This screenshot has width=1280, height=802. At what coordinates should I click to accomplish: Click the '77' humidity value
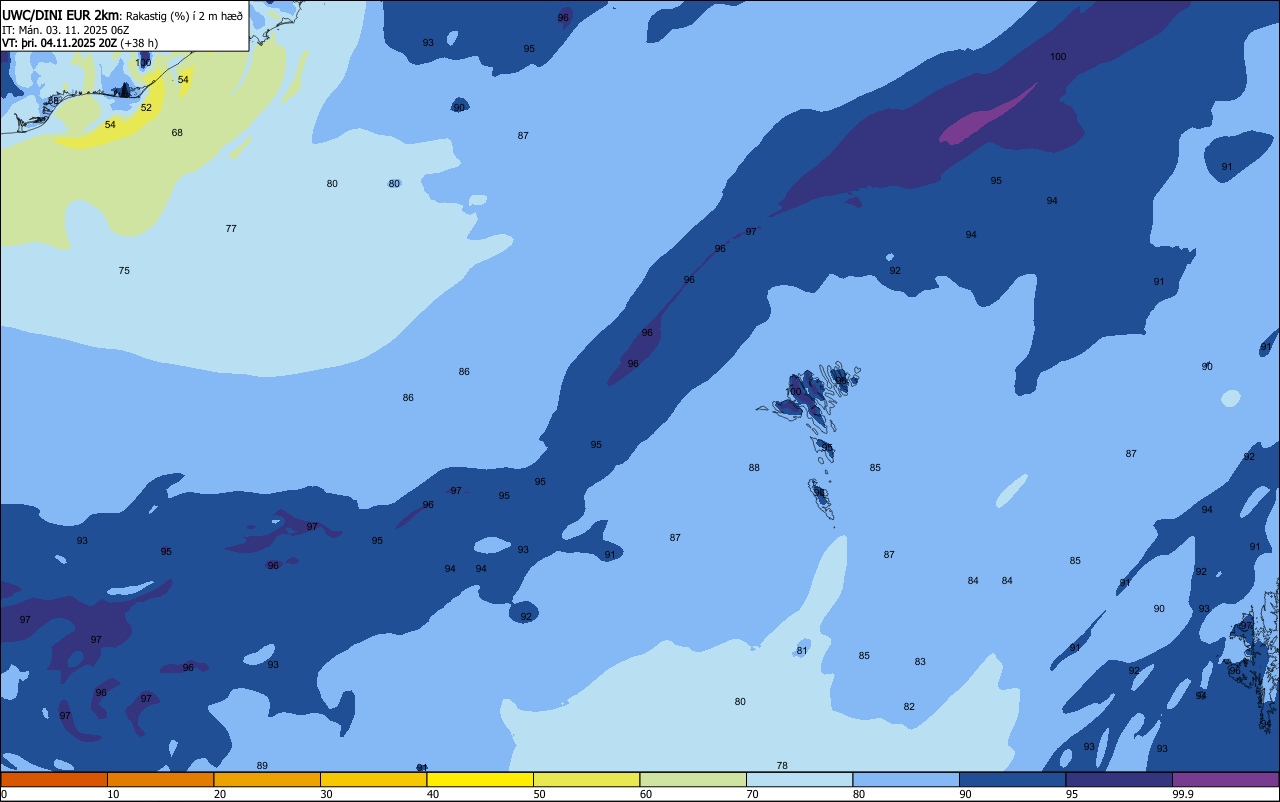point(231,229)
